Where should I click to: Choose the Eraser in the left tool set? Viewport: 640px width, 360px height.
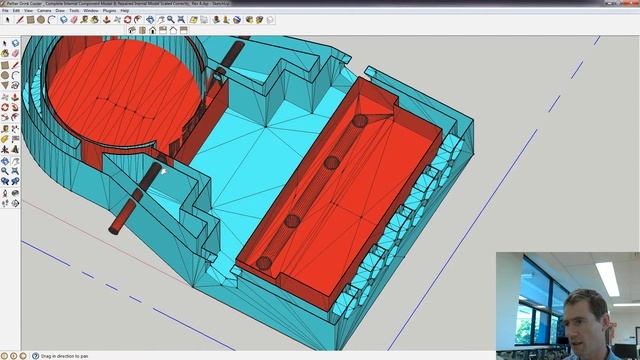click(x=15, y=53)
